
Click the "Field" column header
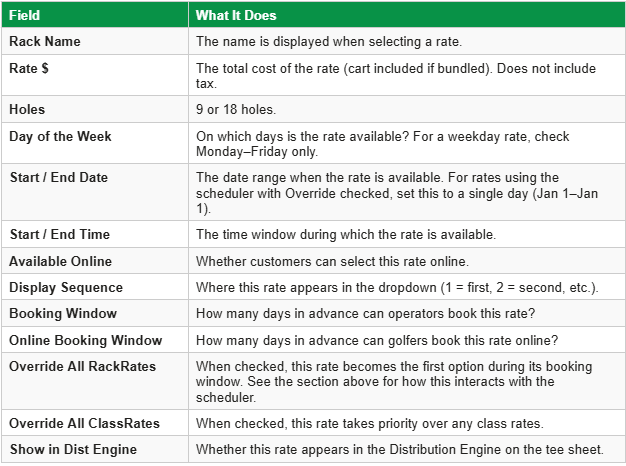click(26, 16)
